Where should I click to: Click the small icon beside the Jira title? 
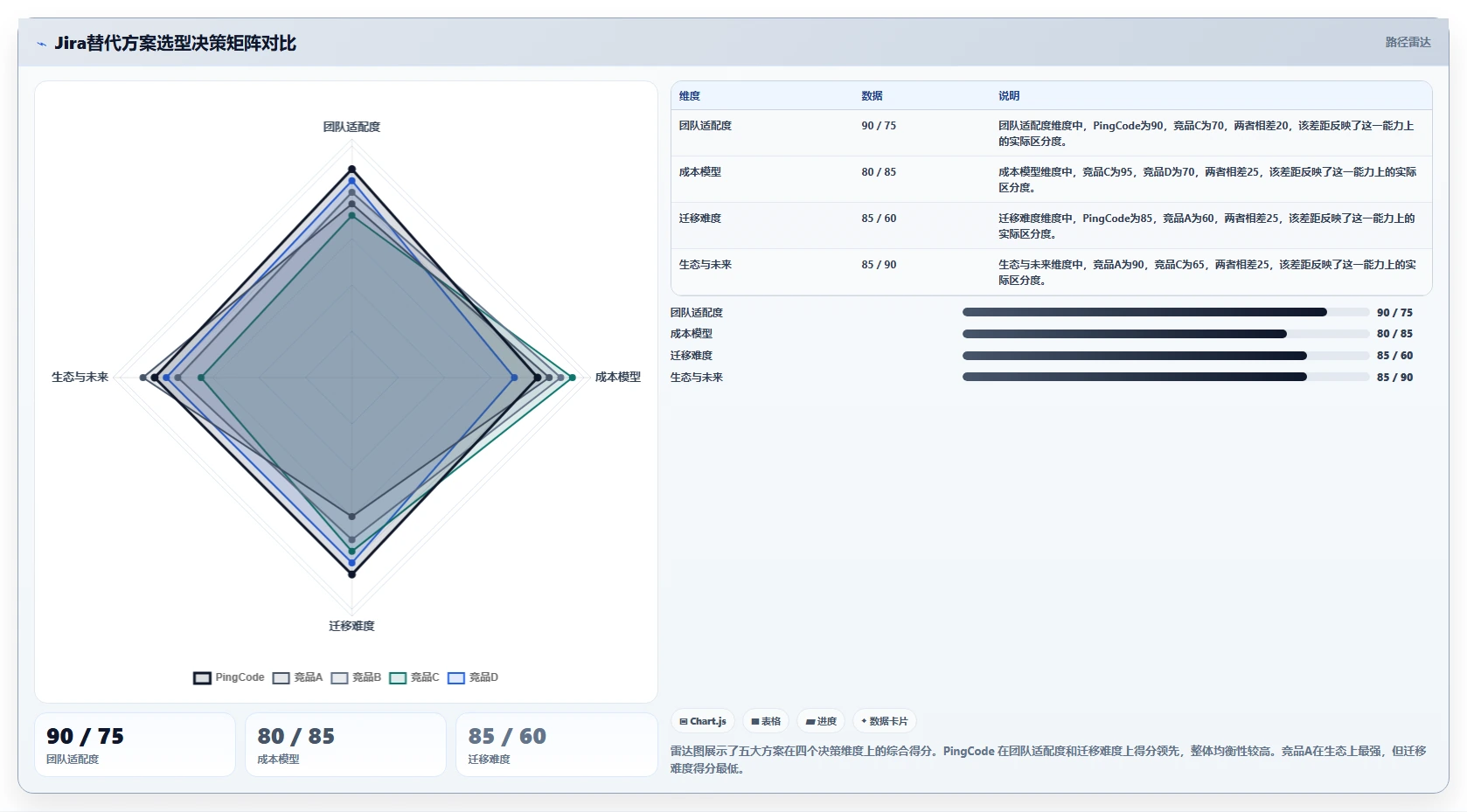tap(41, 44)
